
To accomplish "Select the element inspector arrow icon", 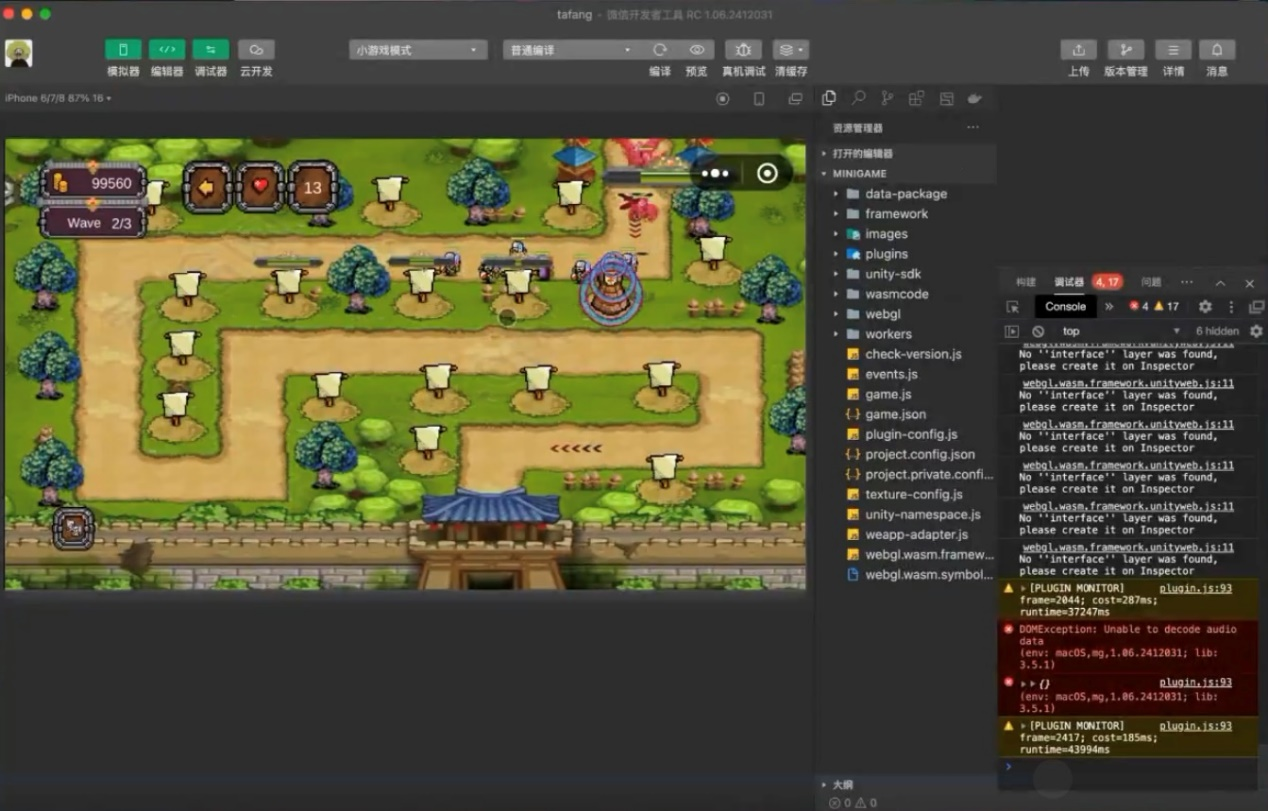I will 1013,307.
